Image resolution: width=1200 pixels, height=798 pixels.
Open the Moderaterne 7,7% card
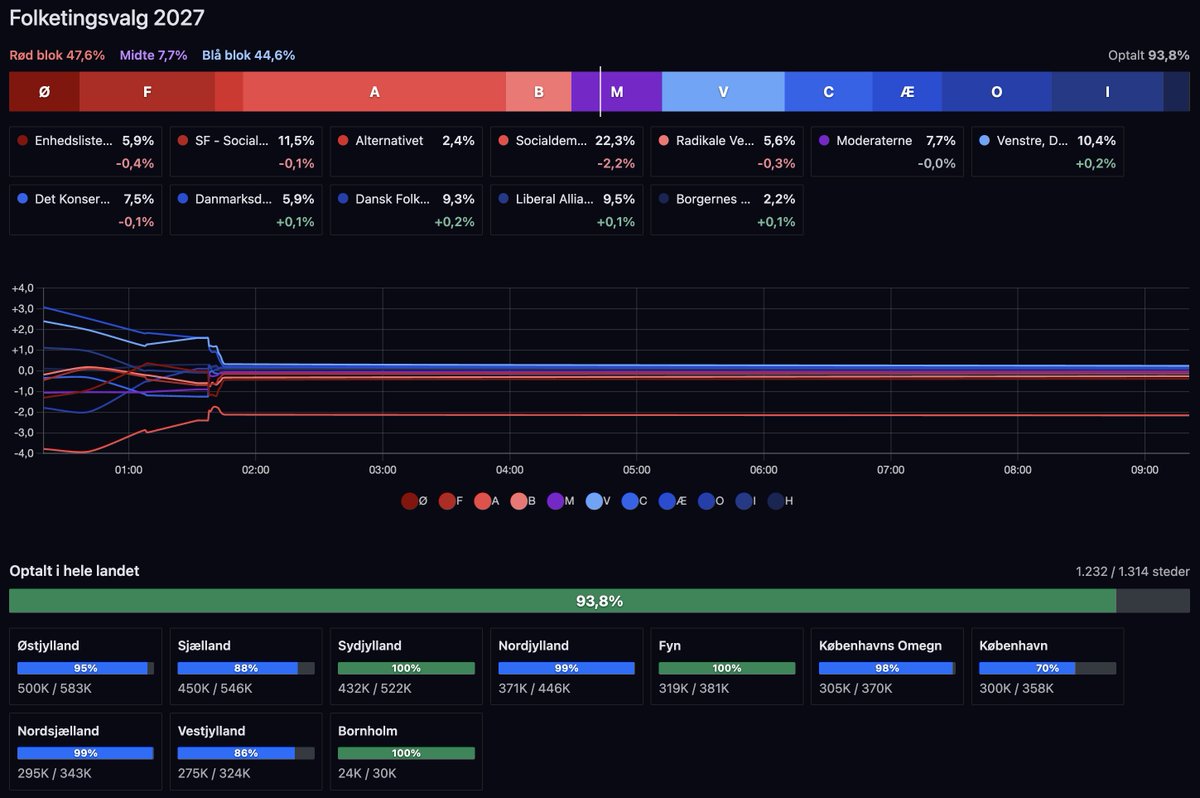[887, 151]
